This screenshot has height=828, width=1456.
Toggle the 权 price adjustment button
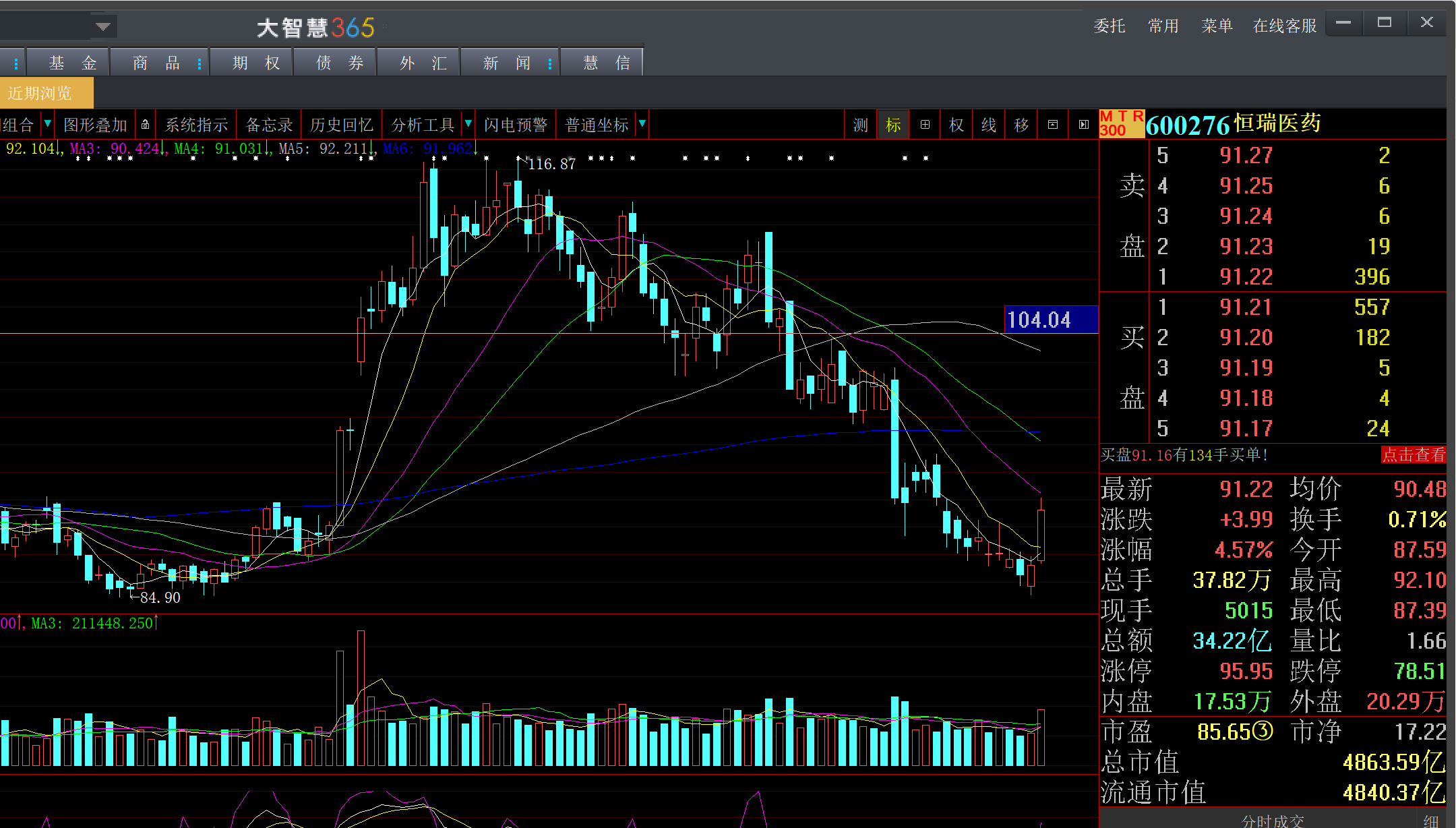[957, 125]
